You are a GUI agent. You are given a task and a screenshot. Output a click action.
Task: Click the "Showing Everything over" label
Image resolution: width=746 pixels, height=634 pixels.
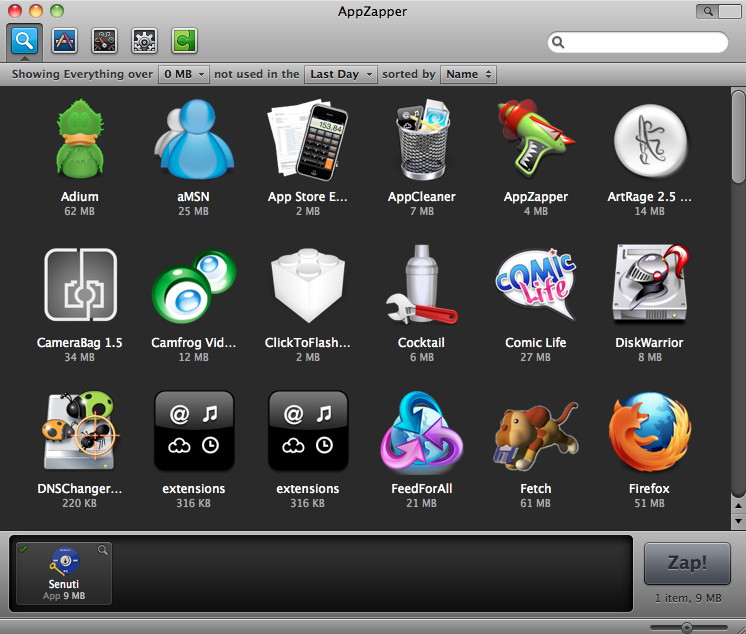point(82,74)
